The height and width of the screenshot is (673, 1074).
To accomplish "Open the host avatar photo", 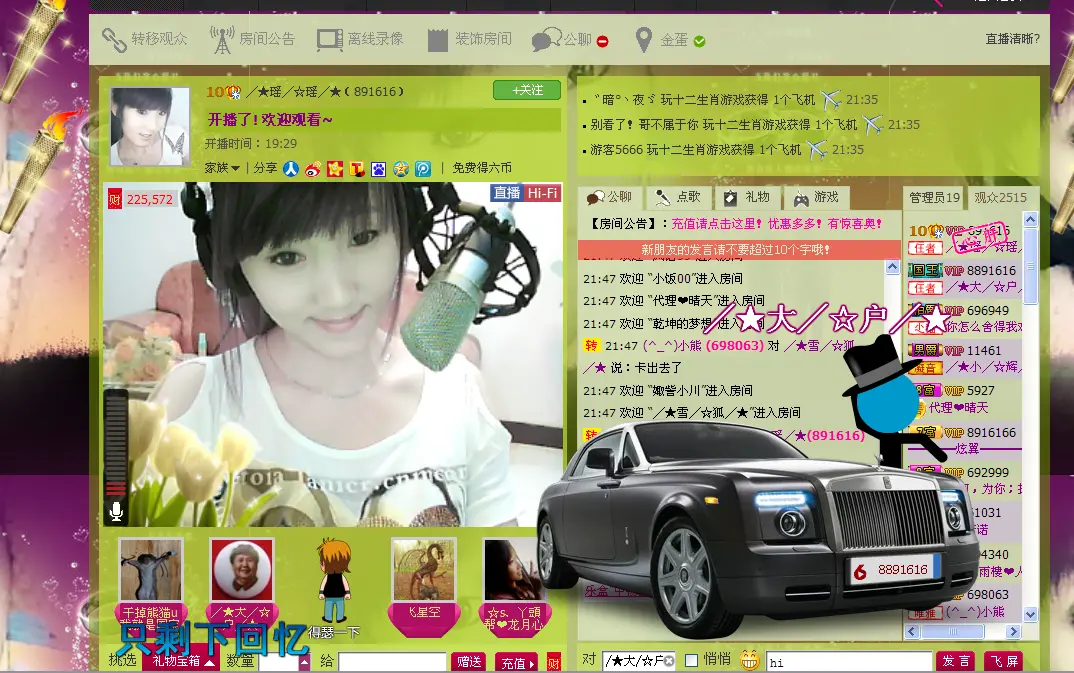I will click(x=150, y=126).
